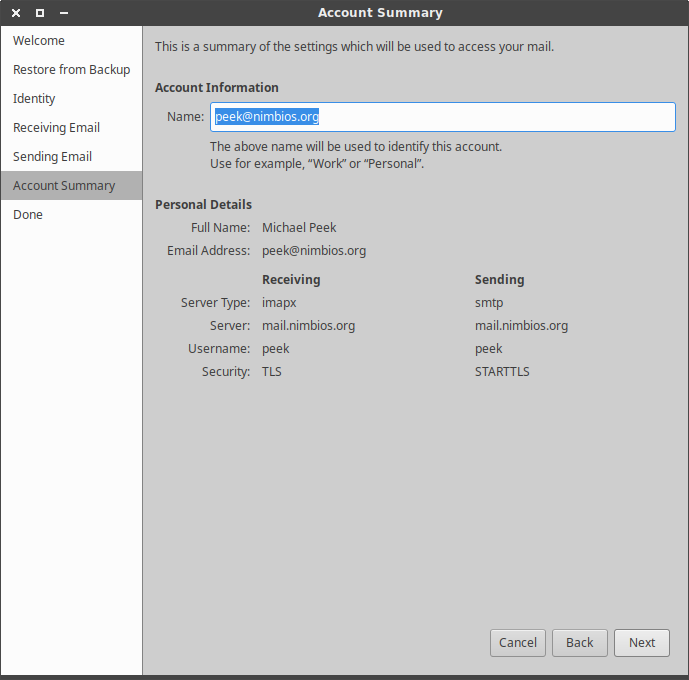
Task: Maximize the window using the square icon
Action: point(40,13)
